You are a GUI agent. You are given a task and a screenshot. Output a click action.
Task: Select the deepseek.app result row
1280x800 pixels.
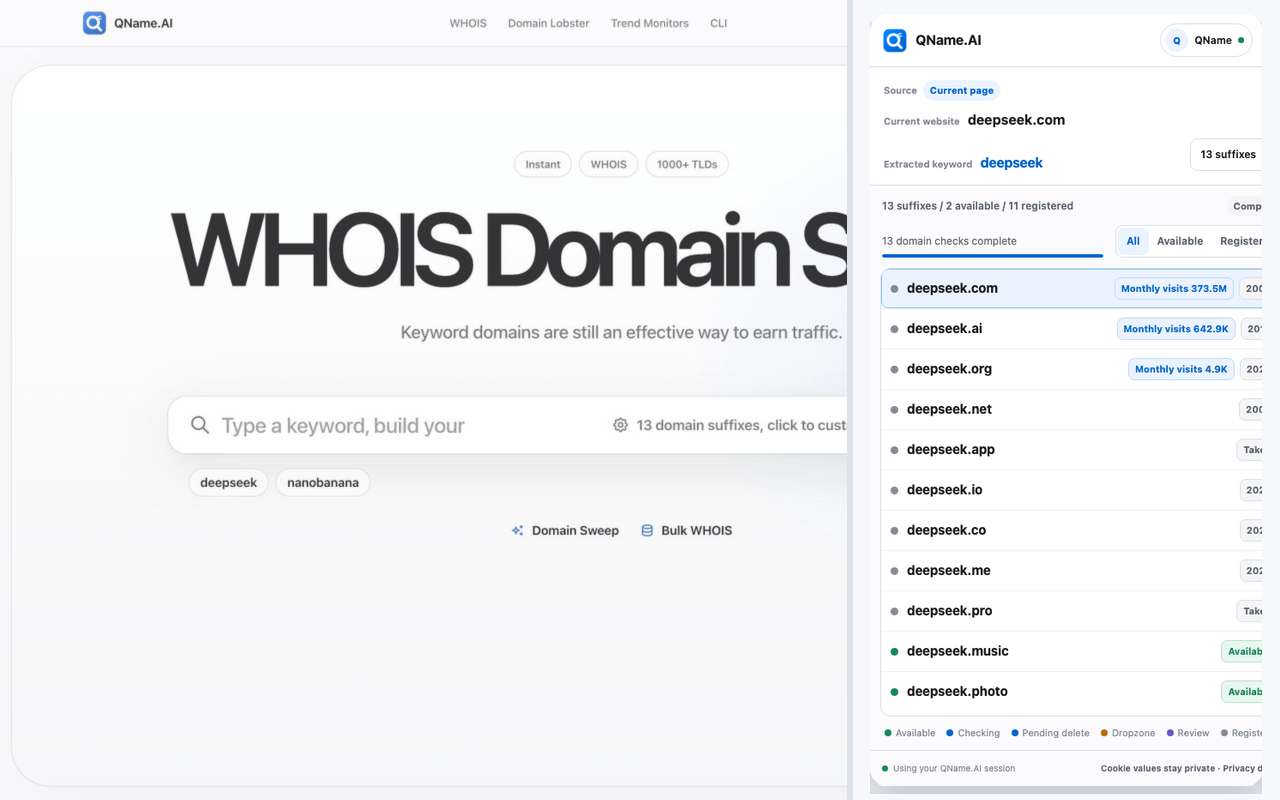1071,450
